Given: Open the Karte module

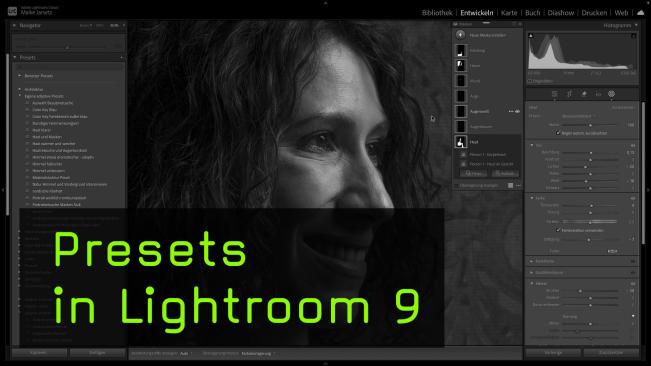Looking at the screenshot, I should point(509,13).
